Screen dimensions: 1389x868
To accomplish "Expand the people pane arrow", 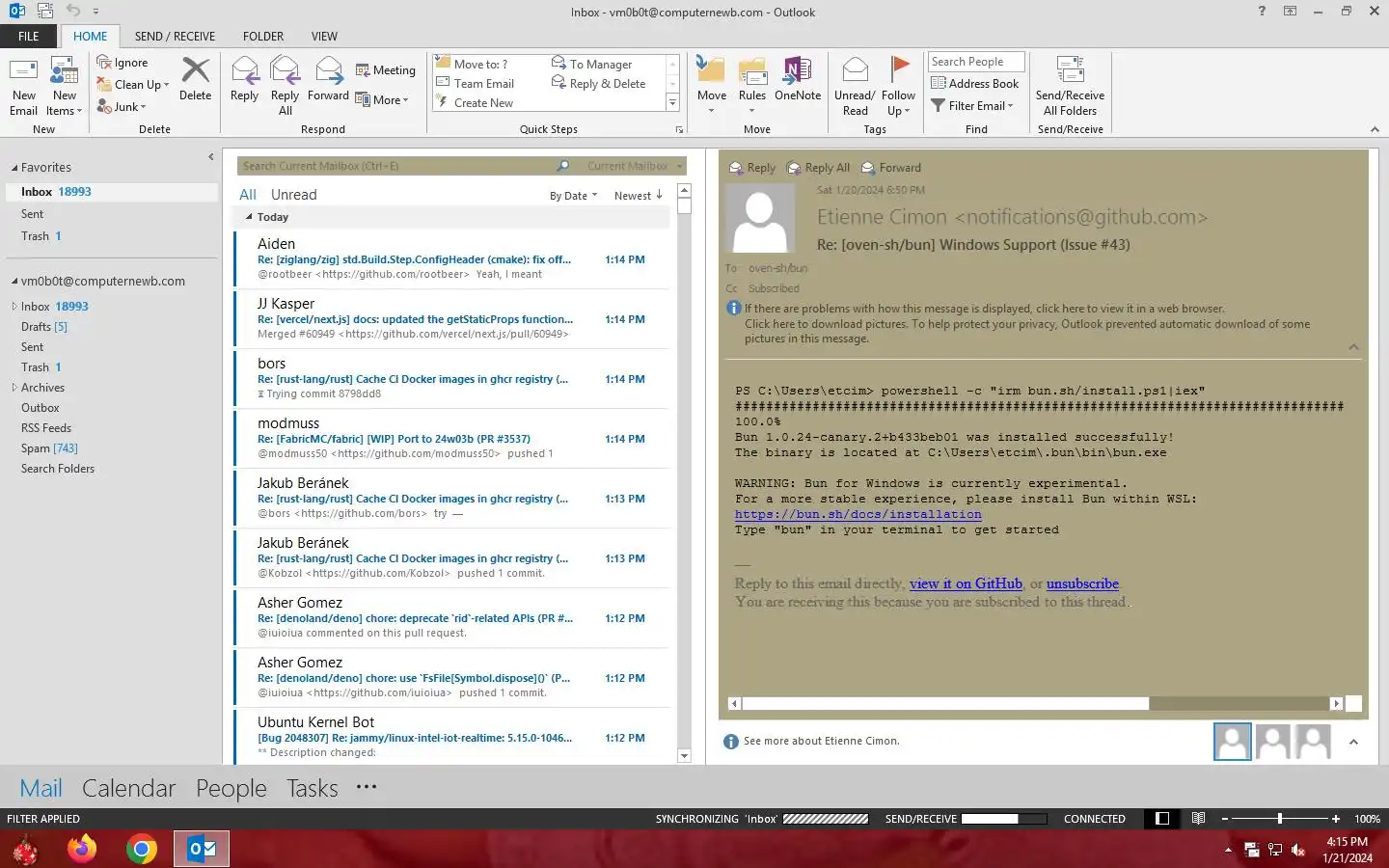I will [x=1353, y=742].
